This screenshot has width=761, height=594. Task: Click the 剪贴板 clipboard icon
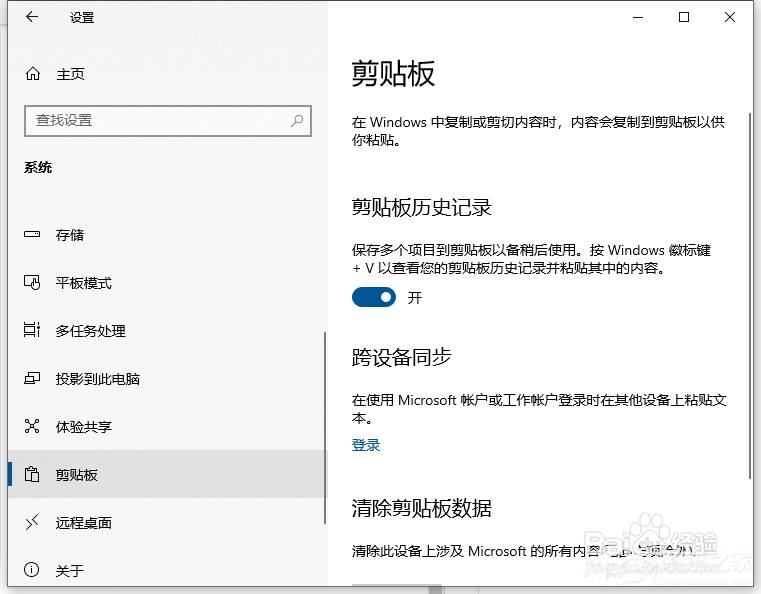[32, 474]
